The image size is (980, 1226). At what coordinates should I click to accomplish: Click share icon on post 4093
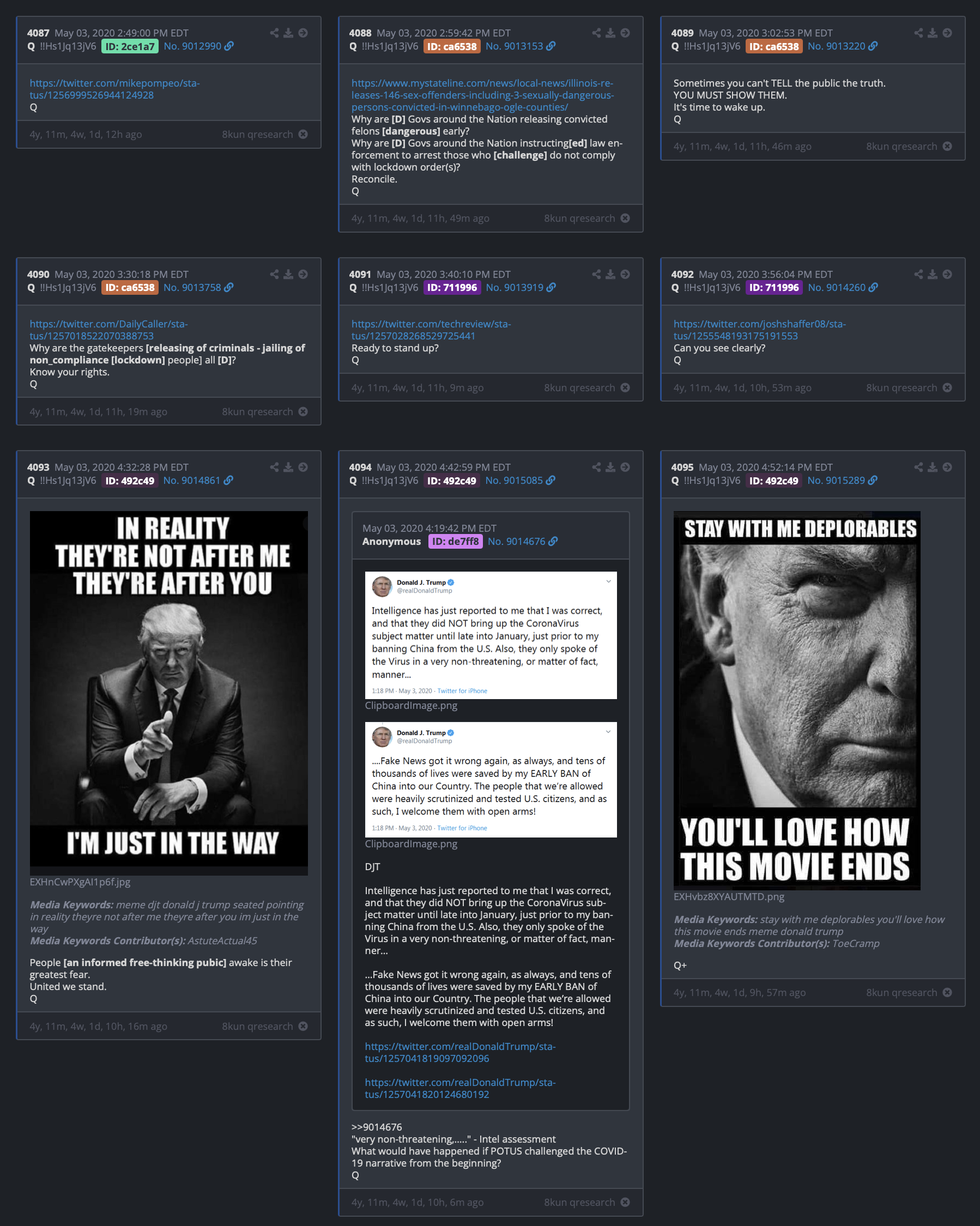point(274,467)
